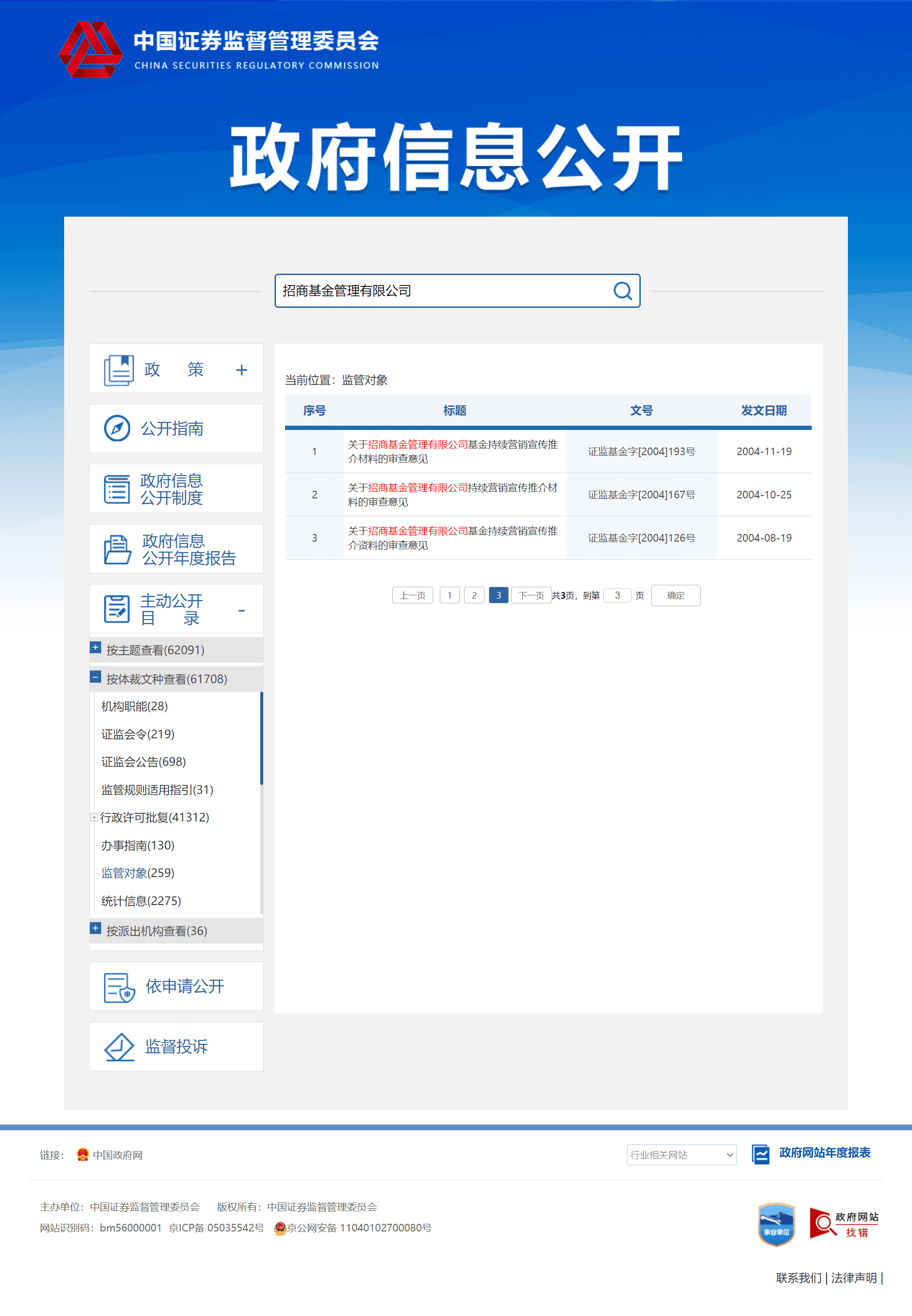This screenshot has height=1316, width=912.
Task: Open result 1 证监基金字[2004]193号 title link
Action: click(453, 451)
